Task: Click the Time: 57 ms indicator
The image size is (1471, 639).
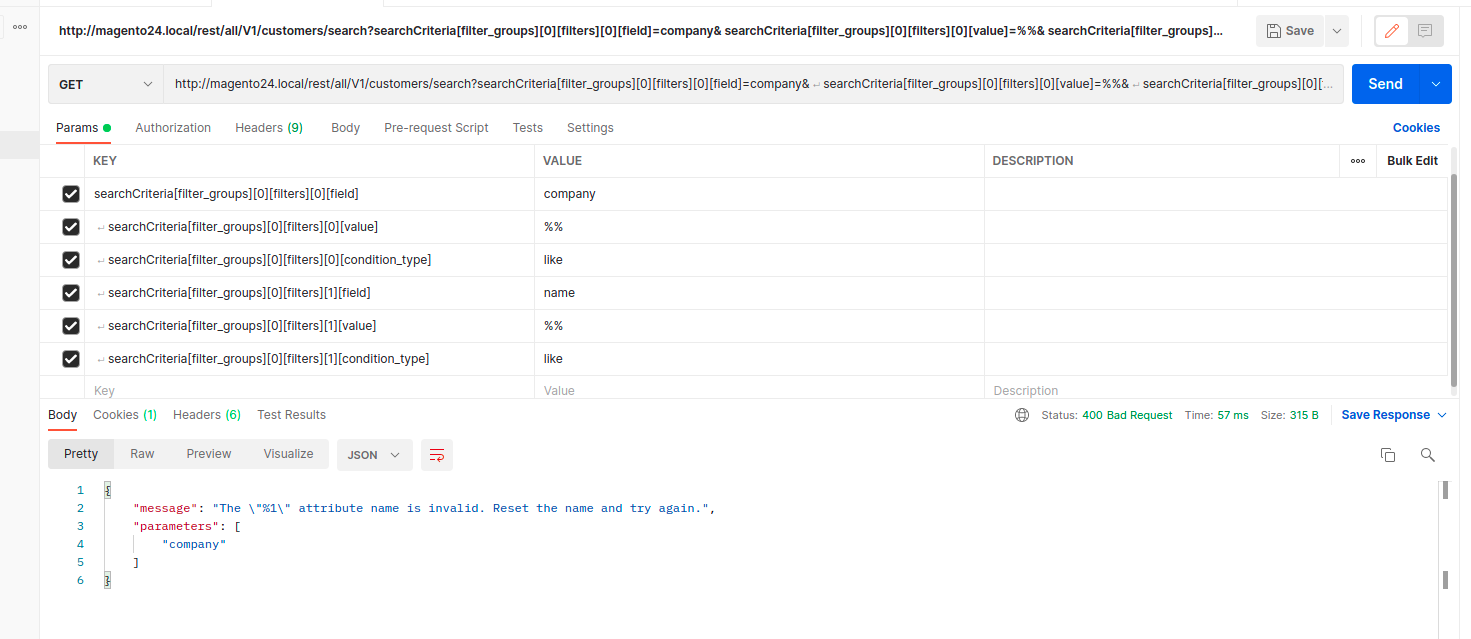Action: [x=1217, y=415]
